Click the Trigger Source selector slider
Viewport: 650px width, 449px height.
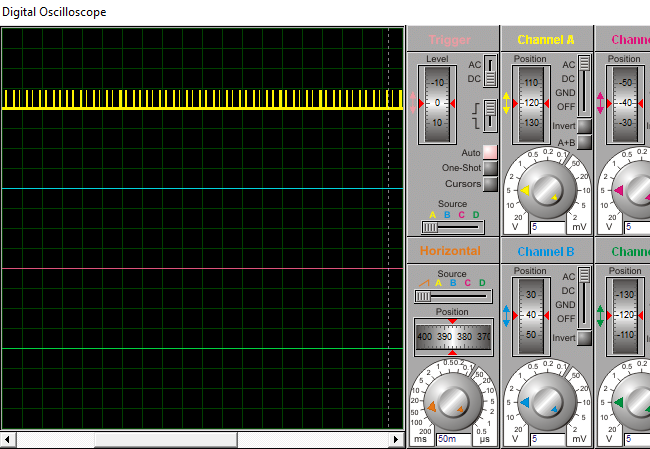tap(452, 227)
